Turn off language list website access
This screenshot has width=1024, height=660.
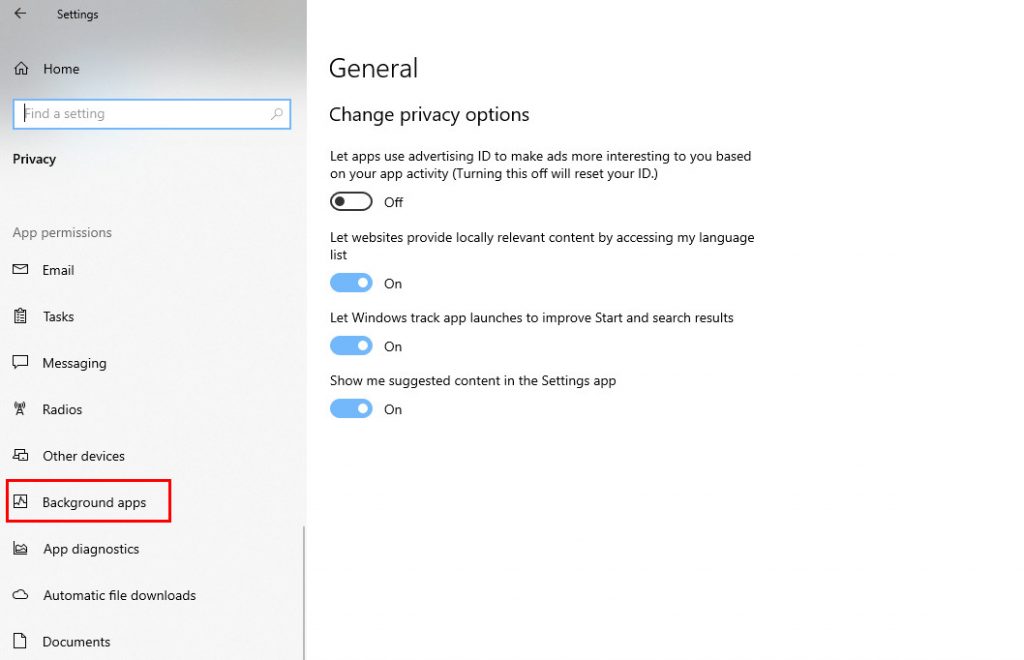351,283
